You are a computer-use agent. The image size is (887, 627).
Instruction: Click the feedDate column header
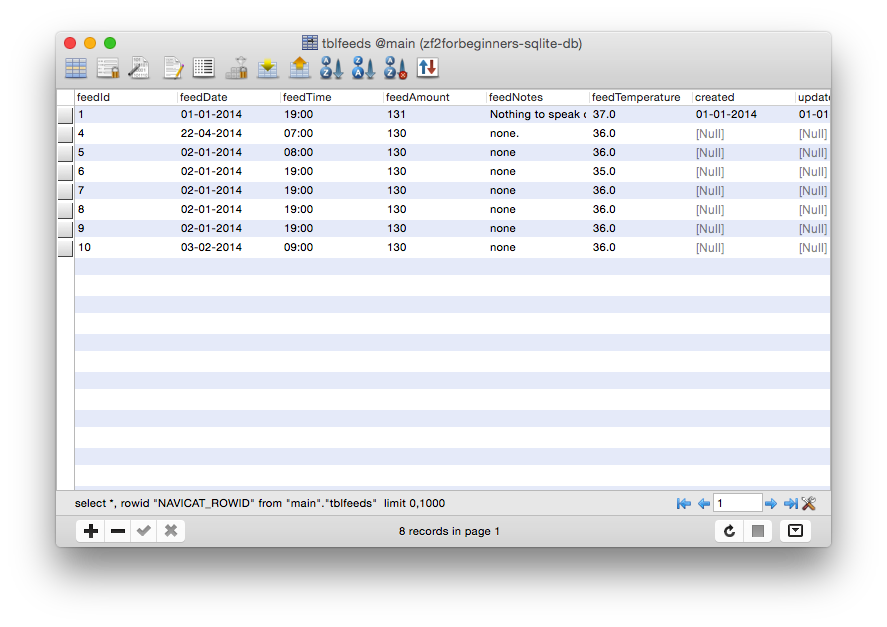pyautogui.click(x=228, y=98)
